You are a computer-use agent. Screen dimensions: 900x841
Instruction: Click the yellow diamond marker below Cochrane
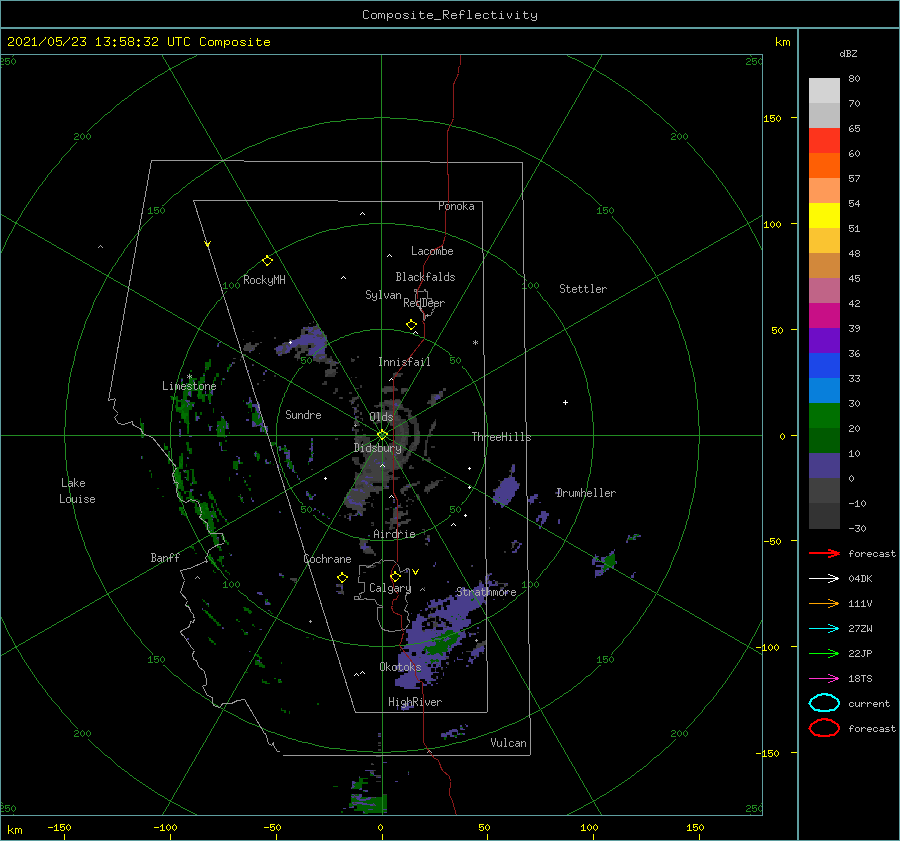click(342, 578)
